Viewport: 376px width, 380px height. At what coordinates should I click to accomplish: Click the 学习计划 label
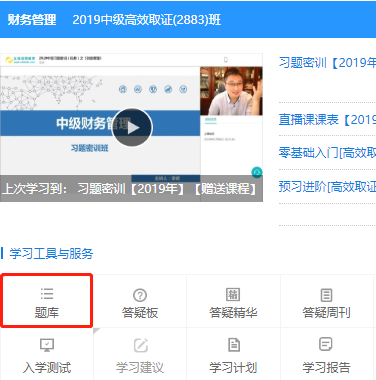(233, 368)
